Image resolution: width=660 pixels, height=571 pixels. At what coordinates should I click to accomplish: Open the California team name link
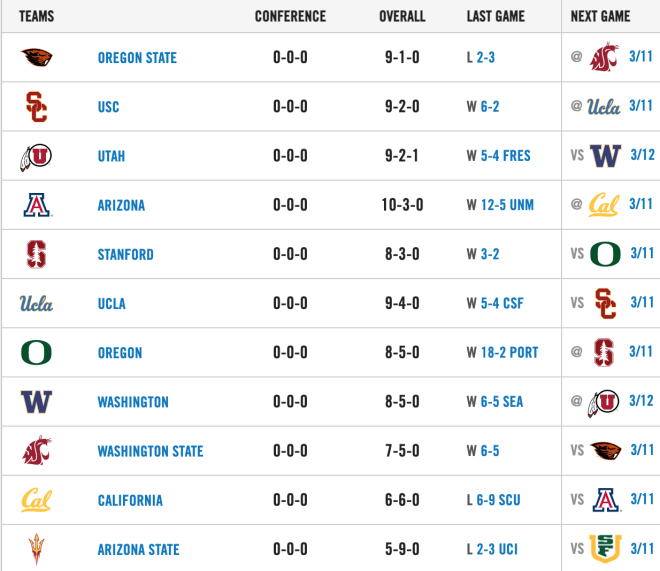[x=130, y=500]
